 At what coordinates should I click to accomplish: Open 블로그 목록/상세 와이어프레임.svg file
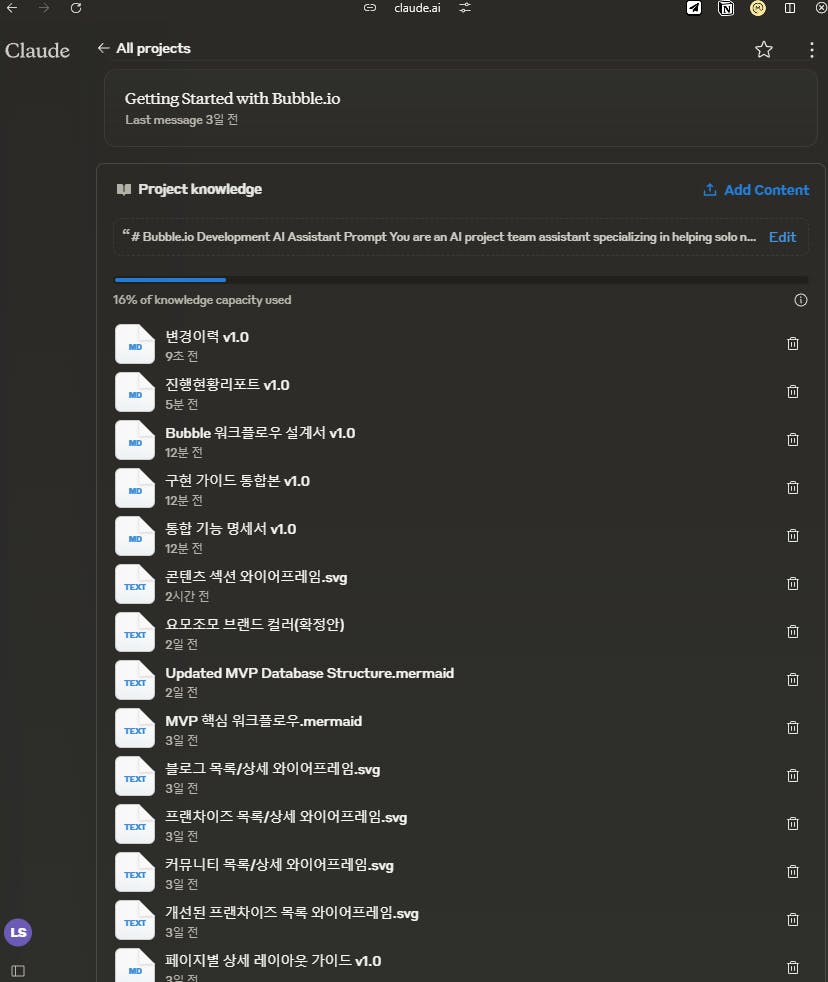pyautogui.click(x=272, y=769)
